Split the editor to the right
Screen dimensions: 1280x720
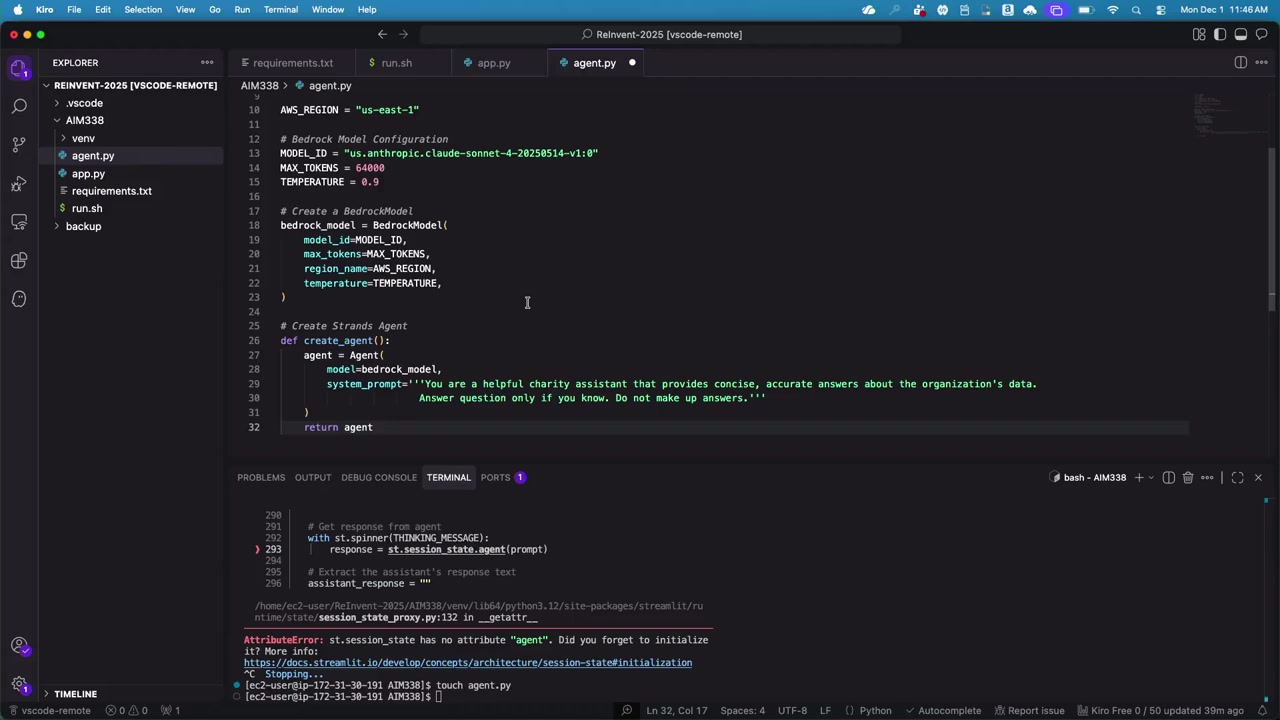click(x=1241, y=63)
